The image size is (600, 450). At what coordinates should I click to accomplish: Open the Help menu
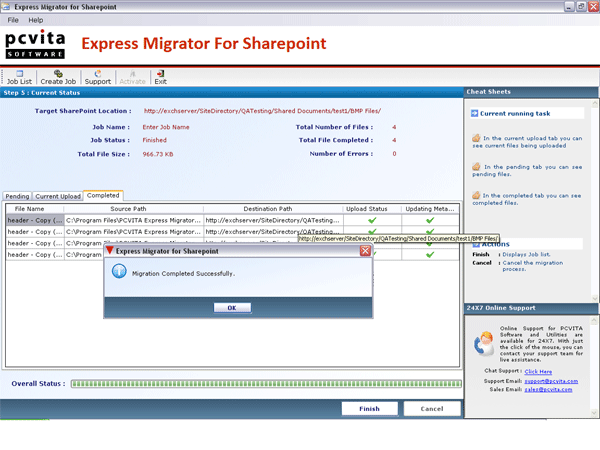point(36,20)
